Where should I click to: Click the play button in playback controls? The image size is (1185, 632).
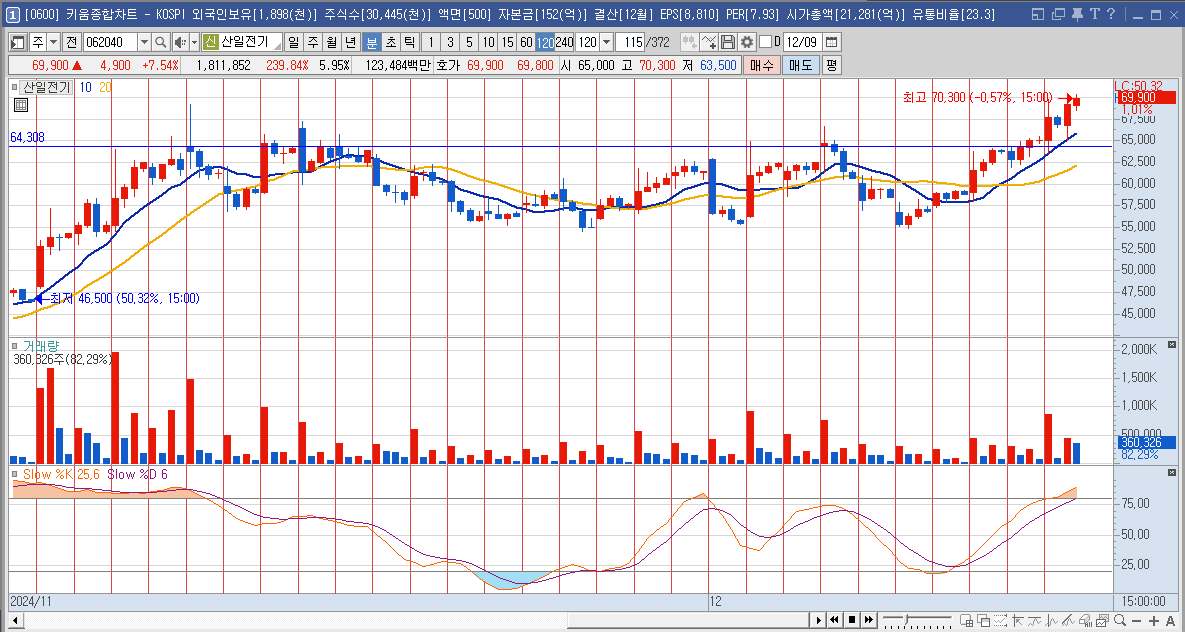point(818,621)
